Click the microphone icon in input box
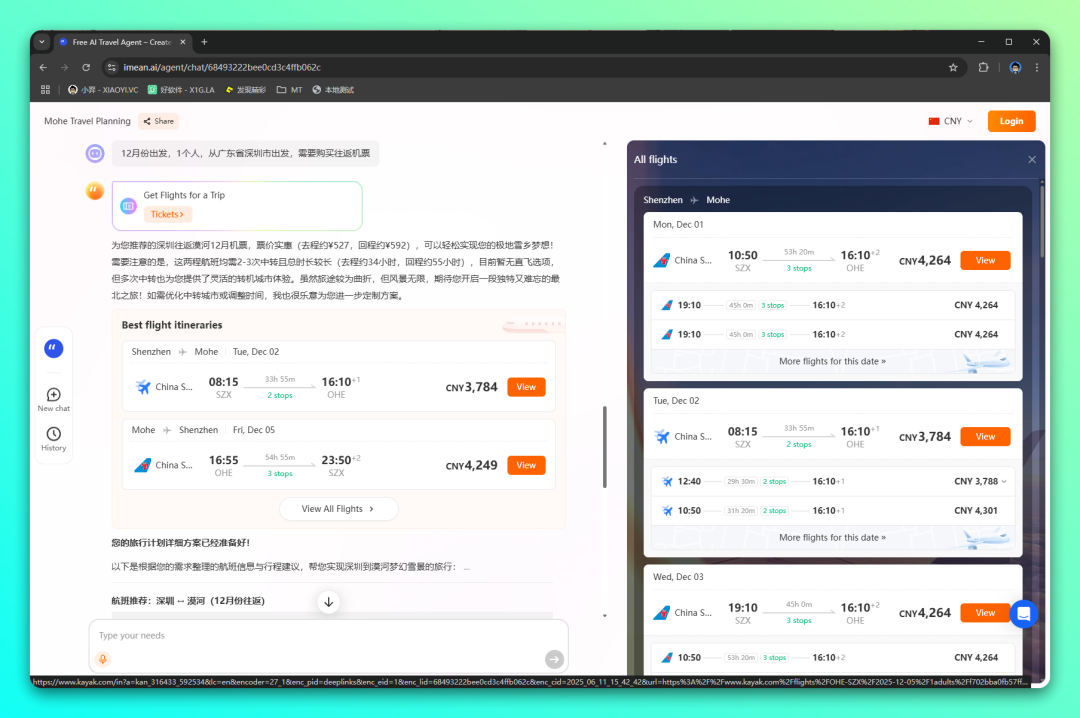Screen dimensions: 1080x718 click(x=102, y=659)
